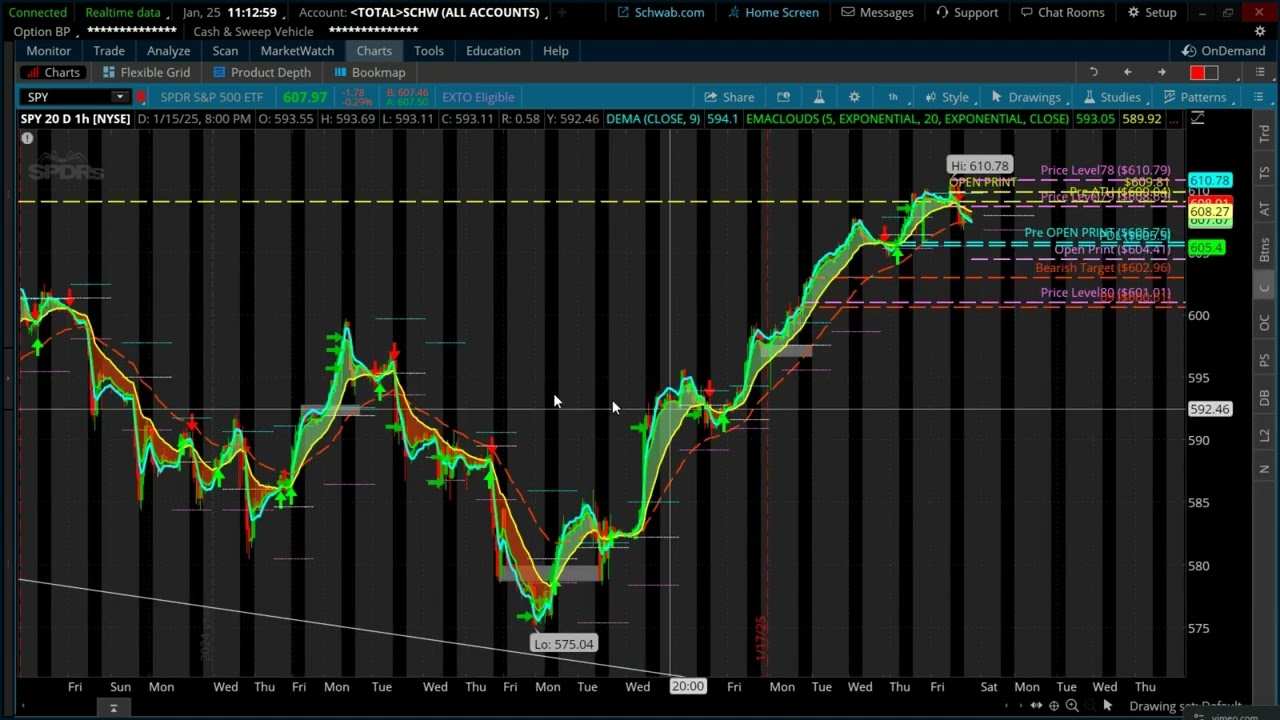
Task: Click the back arrow navigation icon
Action: 1127,72
